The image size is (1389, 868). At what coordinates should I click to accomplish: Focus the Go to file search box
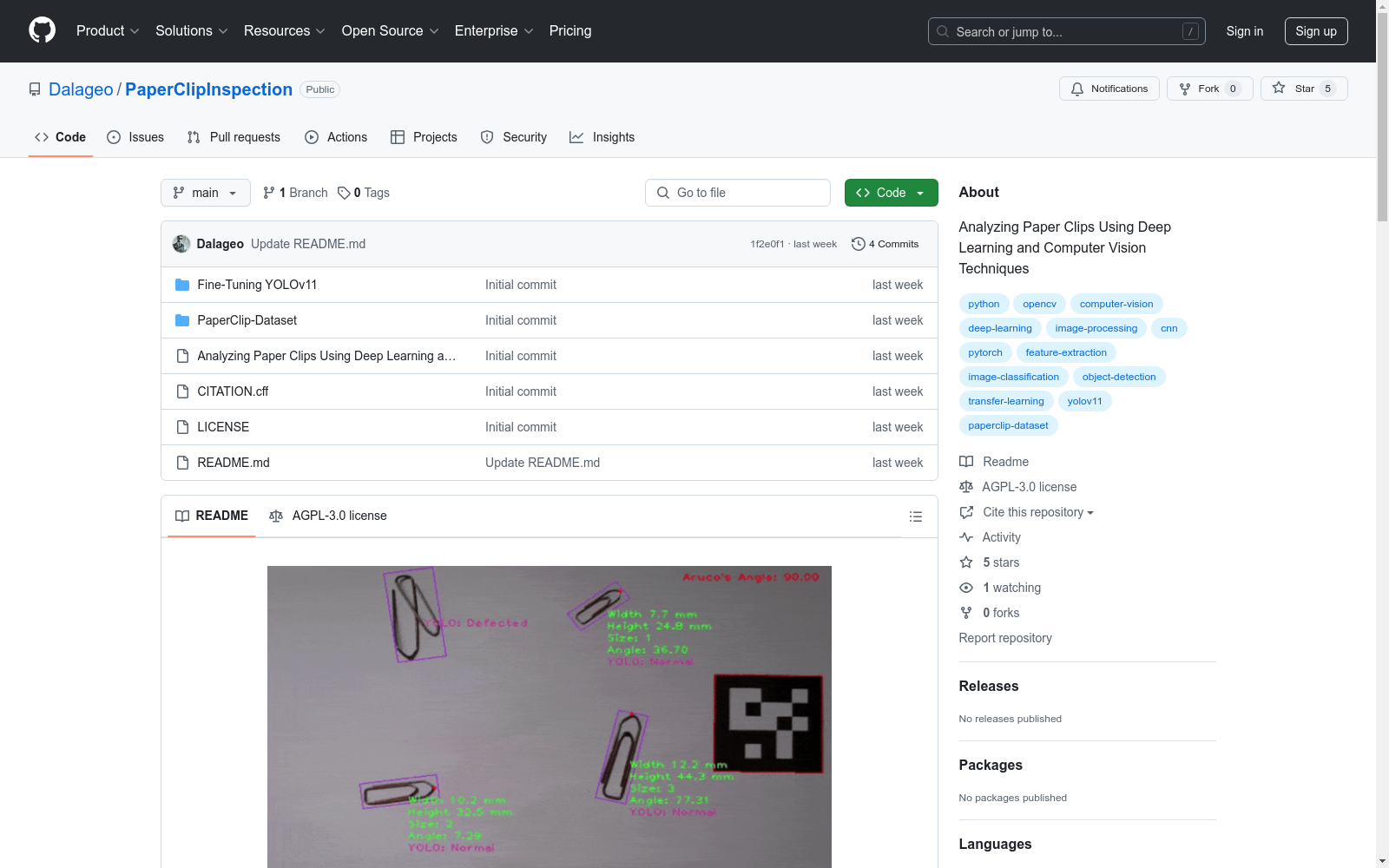tap(738, 193)
